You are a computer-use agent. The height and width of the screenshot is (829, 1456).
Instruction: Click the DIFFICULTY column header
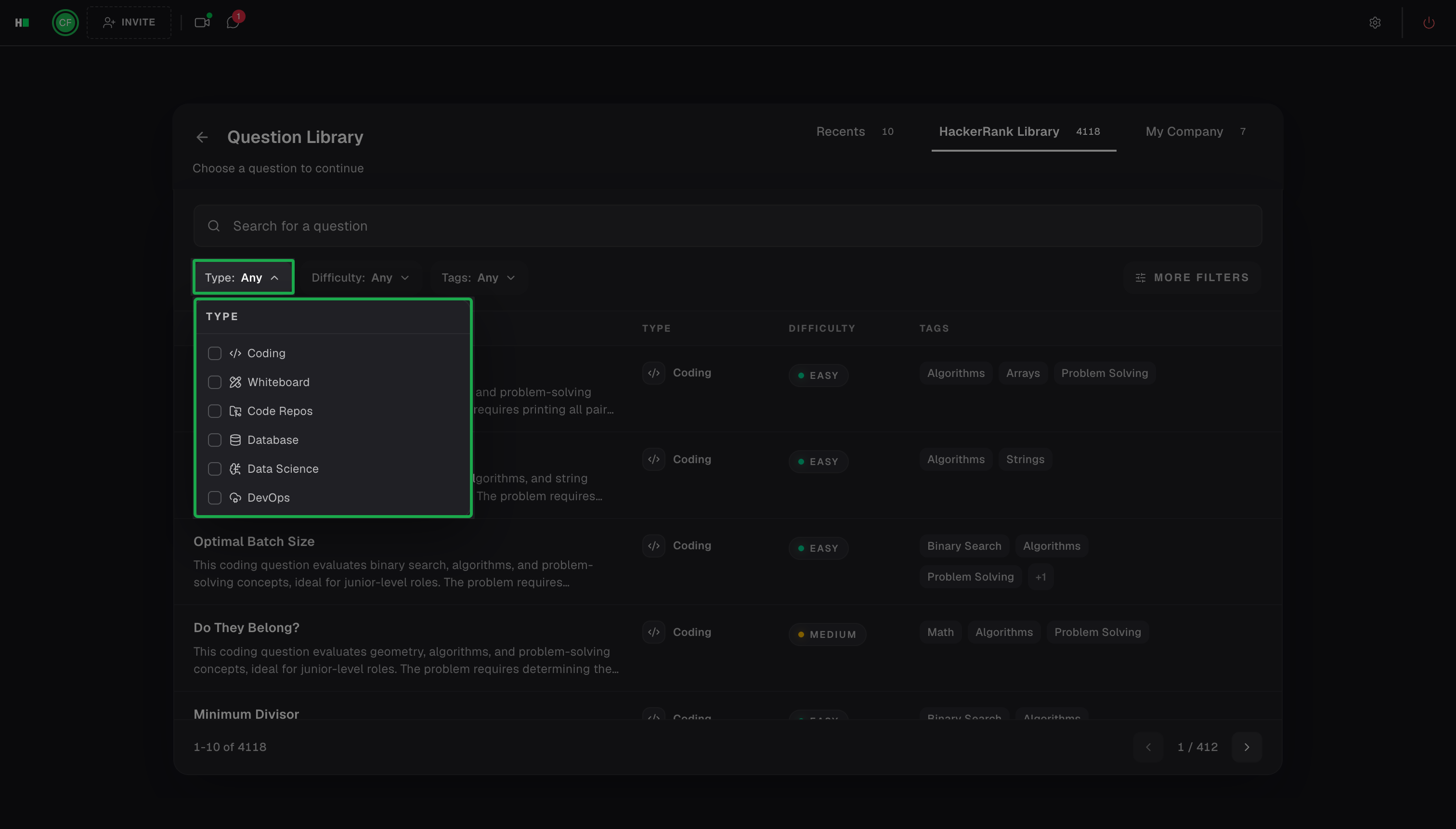click(822, 328)
